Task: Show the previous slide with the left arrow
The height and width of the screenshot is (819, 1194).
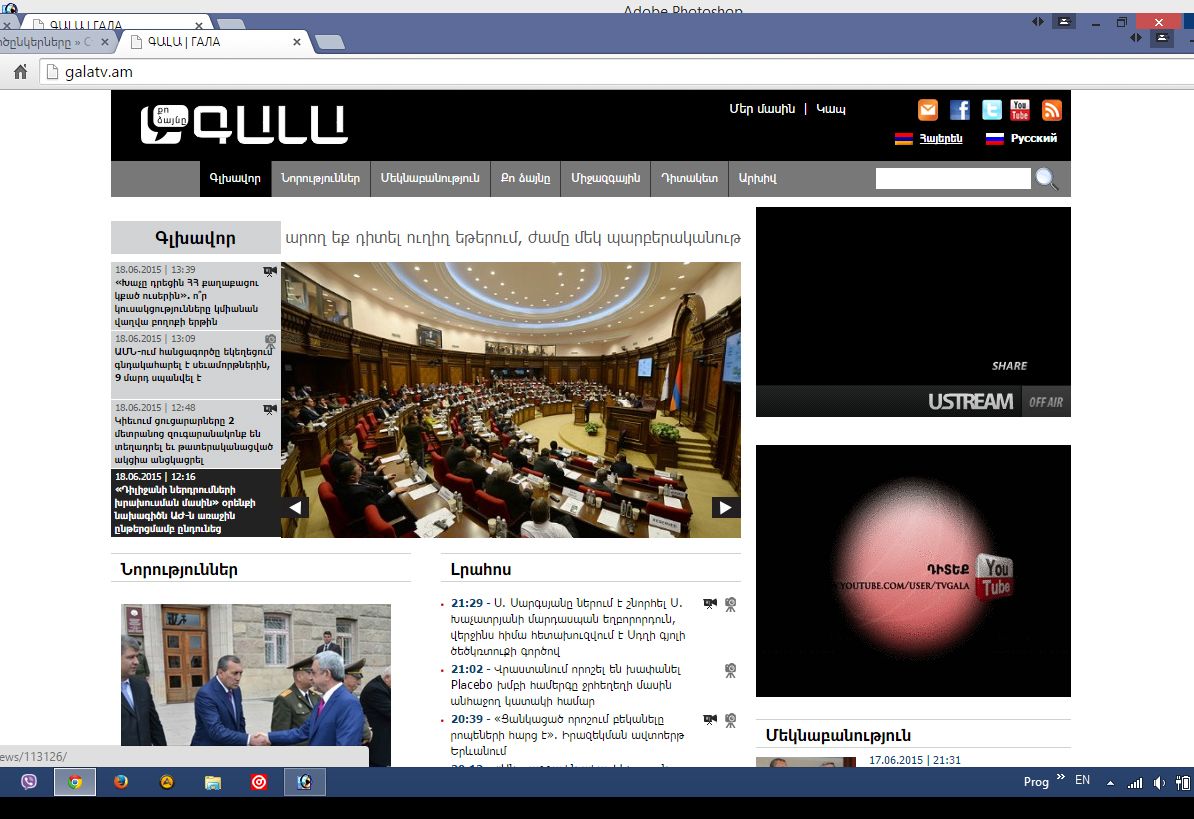Action: pyautogui.click(x=295, y=507)
